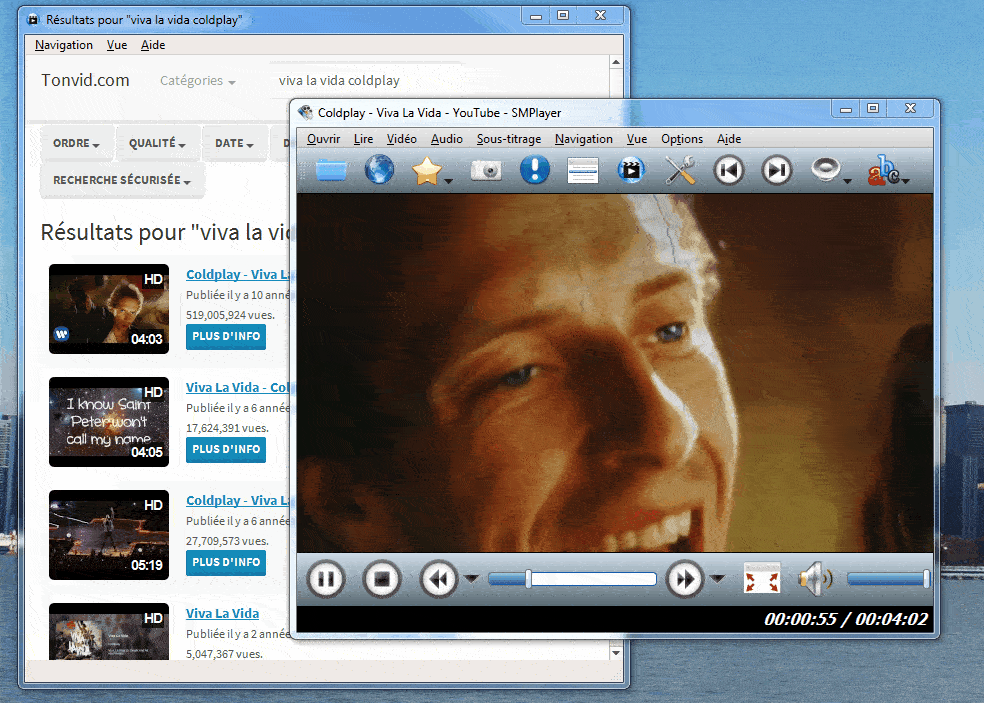Open the 04:05 lyrics video thumbnail

(x=109, y=422)
